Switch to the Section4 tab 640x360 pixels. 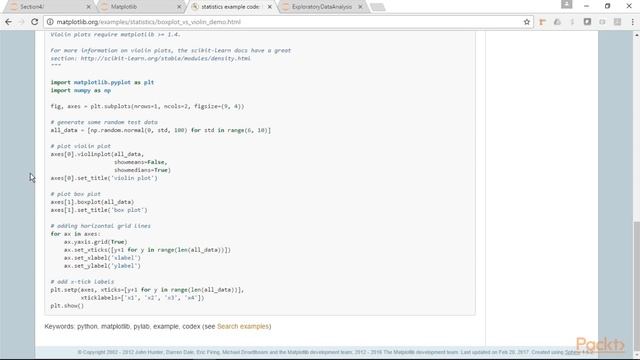[x=50, y=7]
